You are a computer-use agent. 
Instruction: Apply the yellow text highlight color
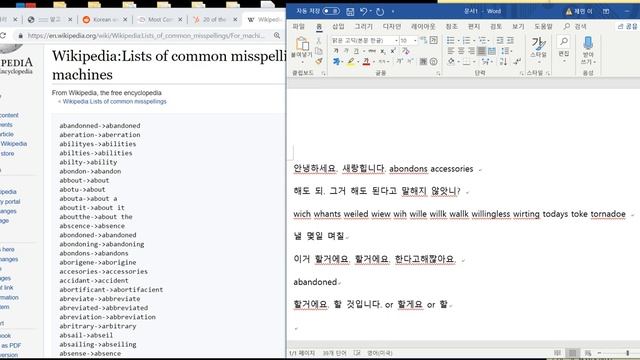tap(351, 62)
